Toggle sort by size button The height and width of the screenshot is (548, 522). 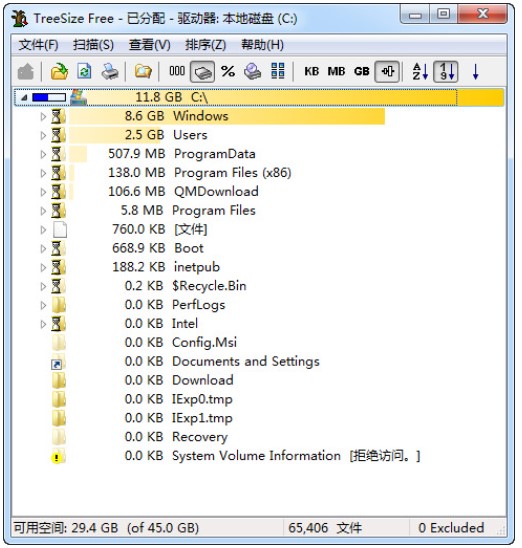(x=445, y=72)
